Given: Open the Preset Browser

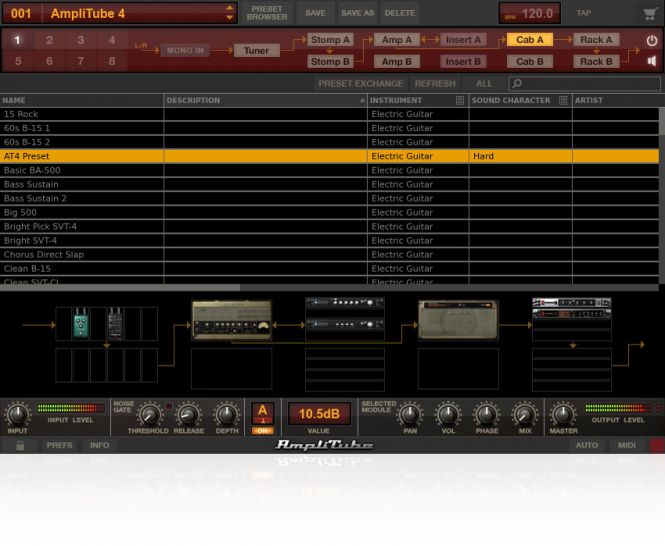Looking at the screenshot, I should (x=267, y=13).
